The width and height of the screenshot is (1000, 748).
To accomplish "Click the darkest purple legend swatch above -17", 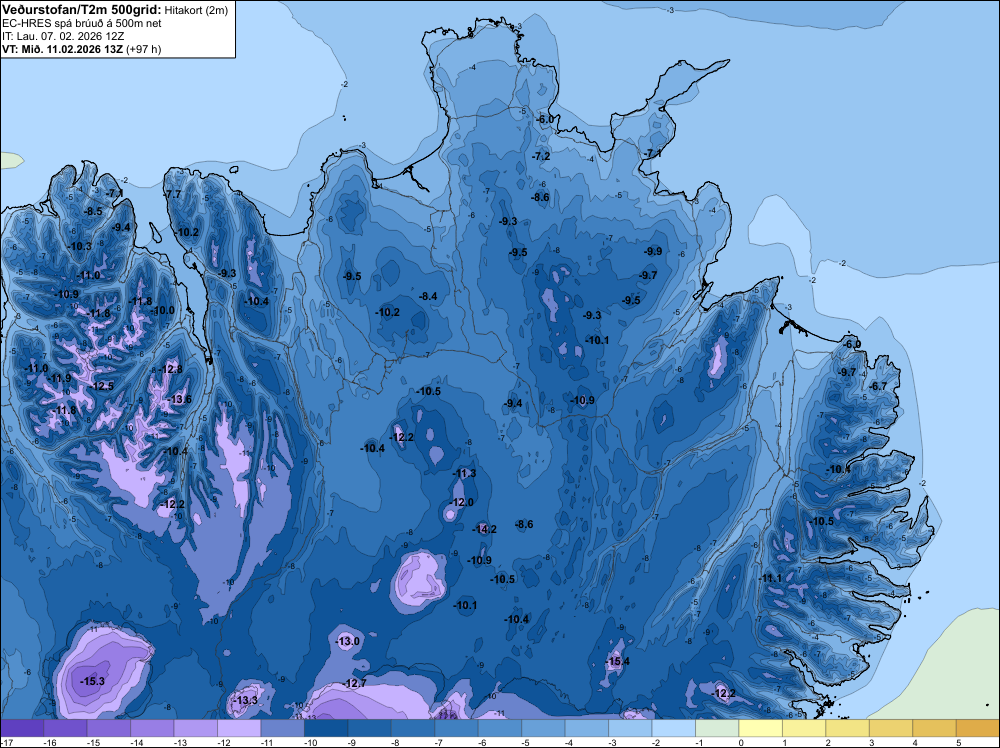I will point(22,728).
